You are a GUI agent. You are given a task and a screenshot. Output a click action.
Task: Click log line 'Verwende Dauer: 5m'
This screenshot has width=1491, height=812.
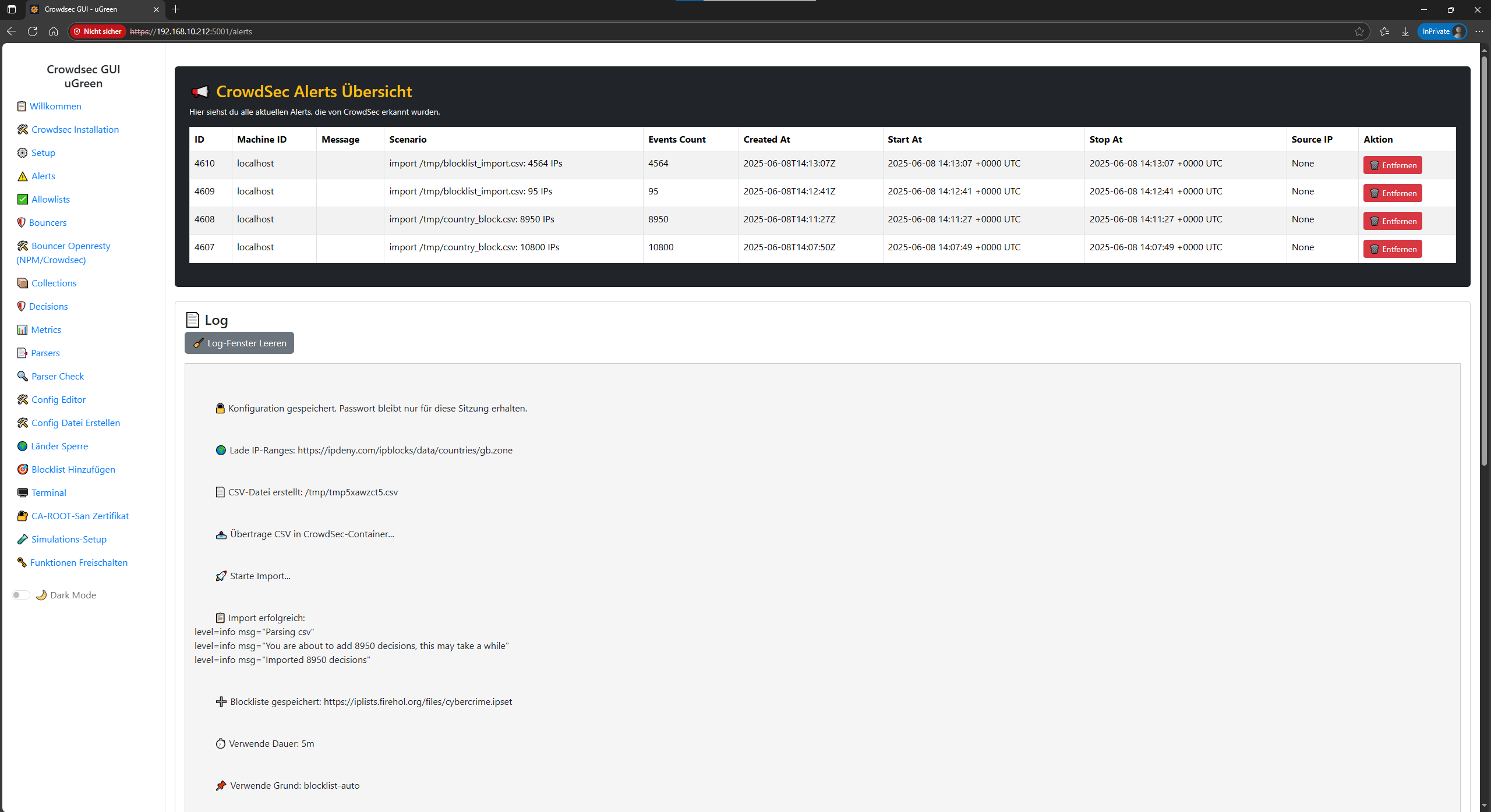(x=265, y=743)
